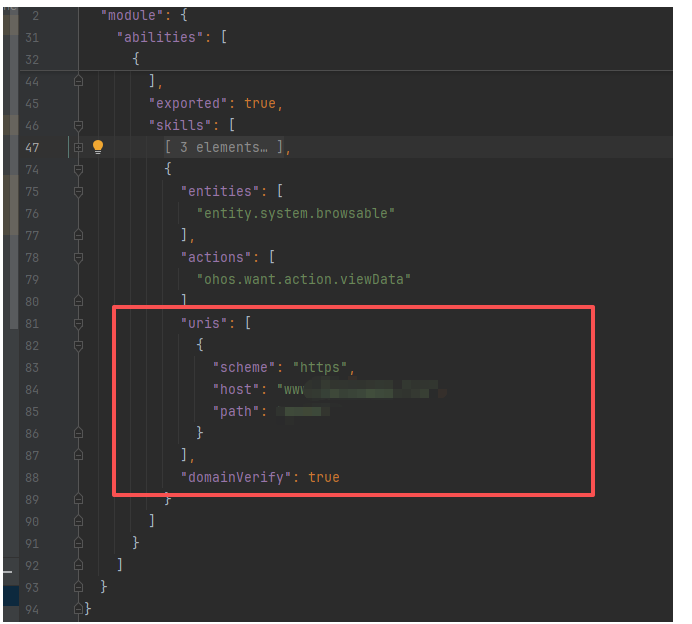
Task: Click the fold end marker on line 93
Action: tap(79, 587)
